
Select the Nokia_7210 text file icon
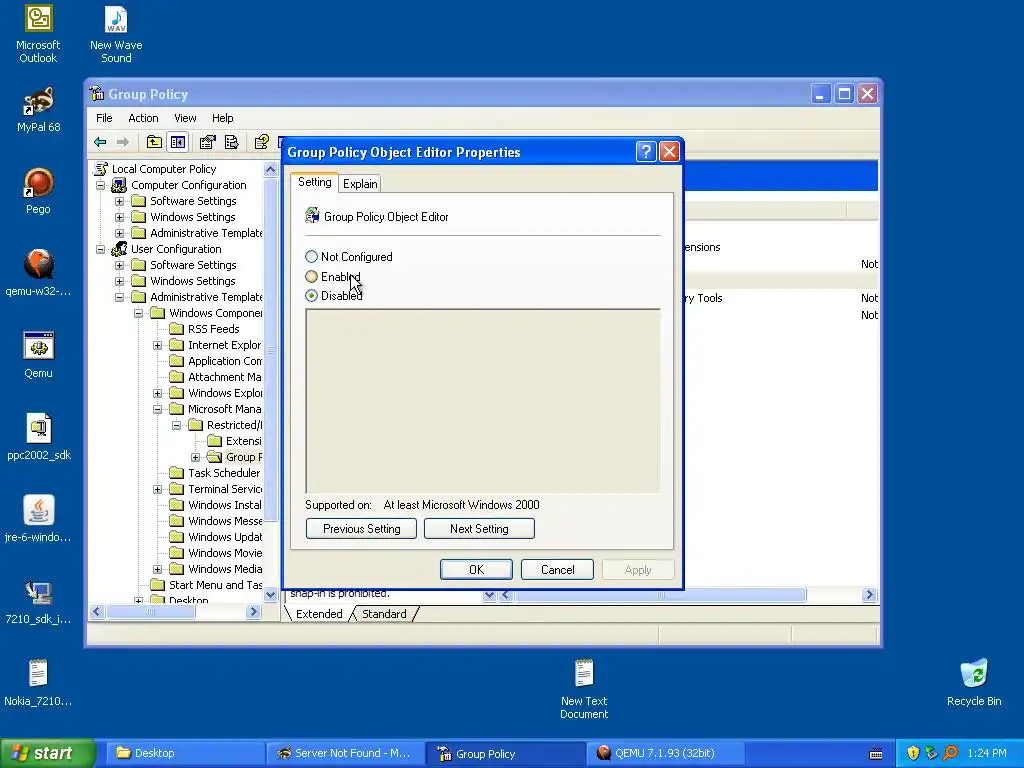coord(38,683)
